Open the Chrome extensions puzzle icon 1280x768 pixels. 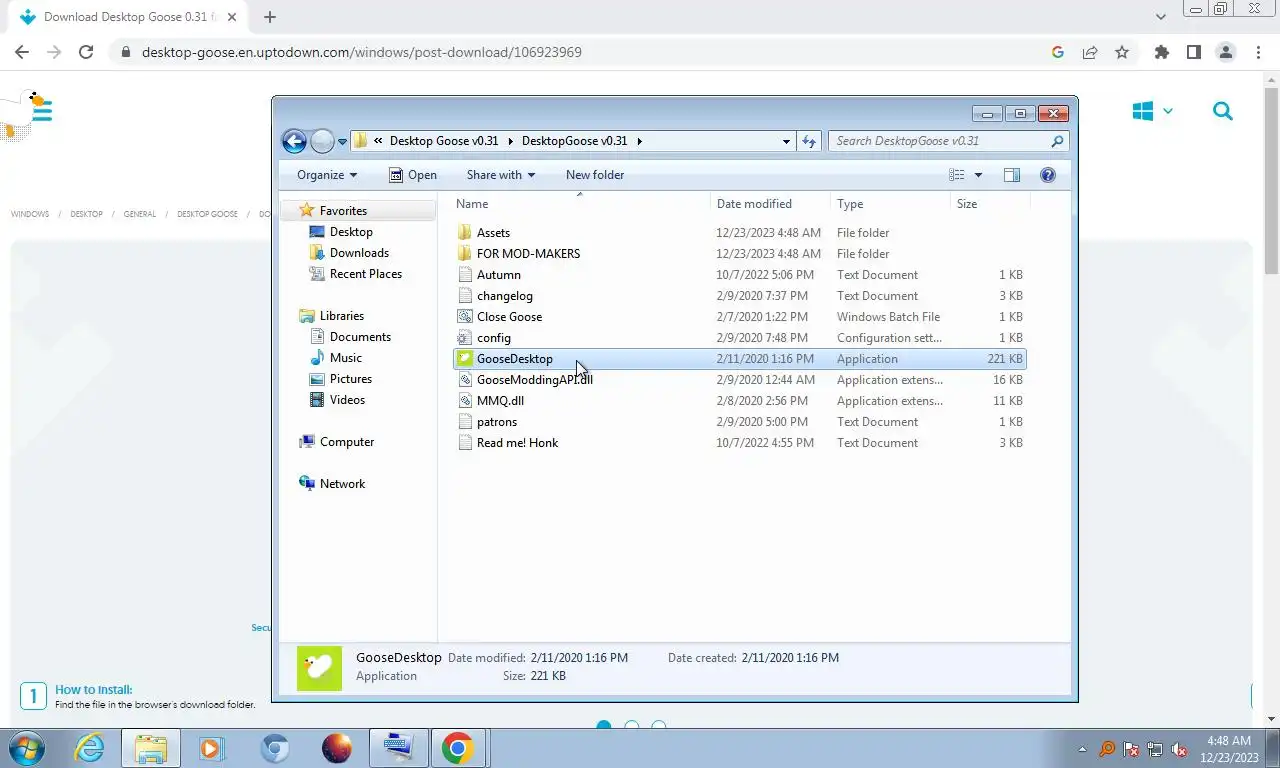[1161, 52]
